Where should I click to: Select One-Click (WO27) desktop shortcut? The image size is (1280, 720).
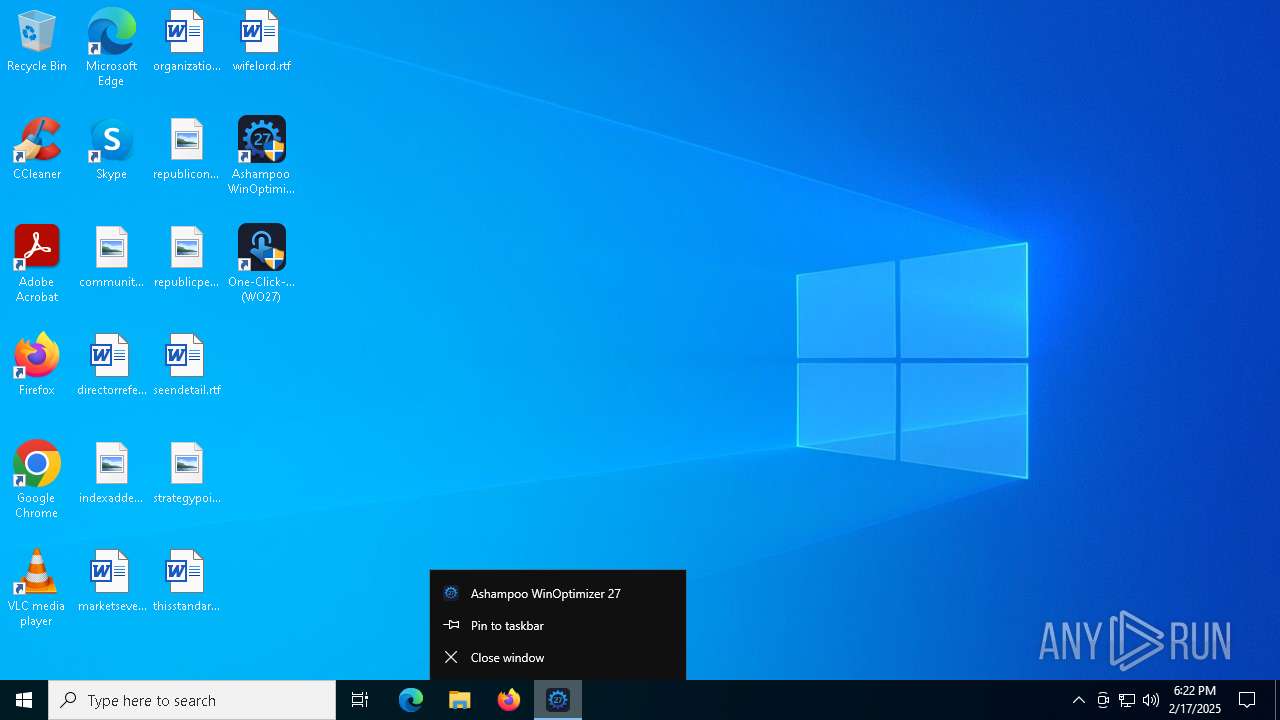point(261,264)
